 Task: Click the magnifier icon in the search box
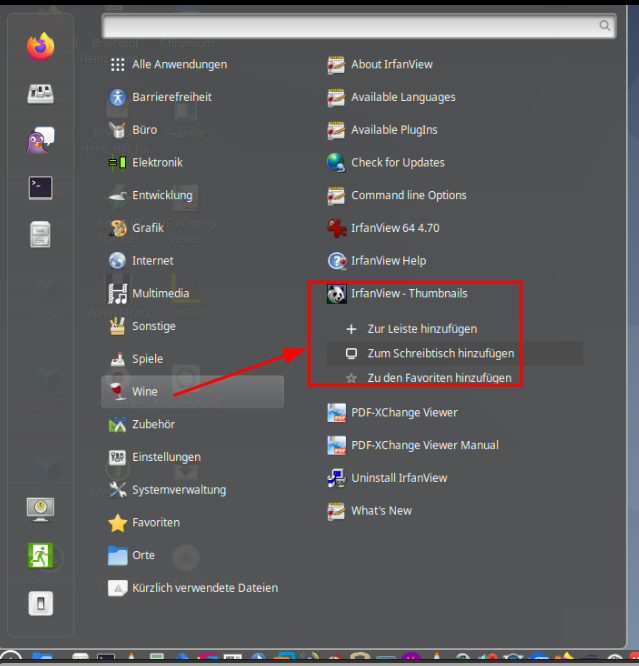point(605,25)
